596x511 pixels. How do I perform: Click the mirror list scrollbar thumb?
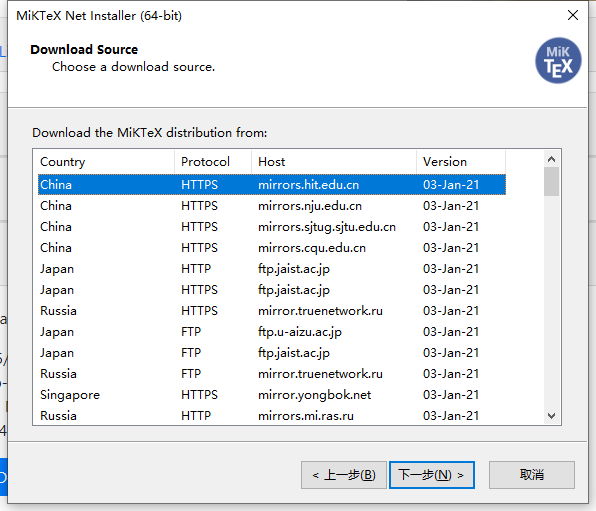[552, 182]
